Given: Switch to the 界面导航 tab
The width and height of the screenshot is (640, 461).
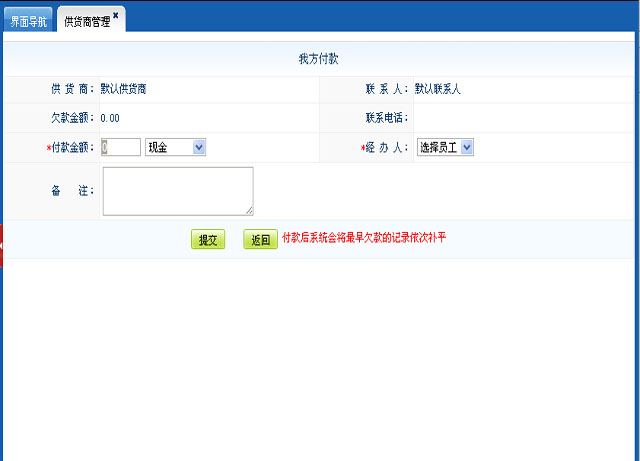Looking at the screenshot, I should 28,21.
